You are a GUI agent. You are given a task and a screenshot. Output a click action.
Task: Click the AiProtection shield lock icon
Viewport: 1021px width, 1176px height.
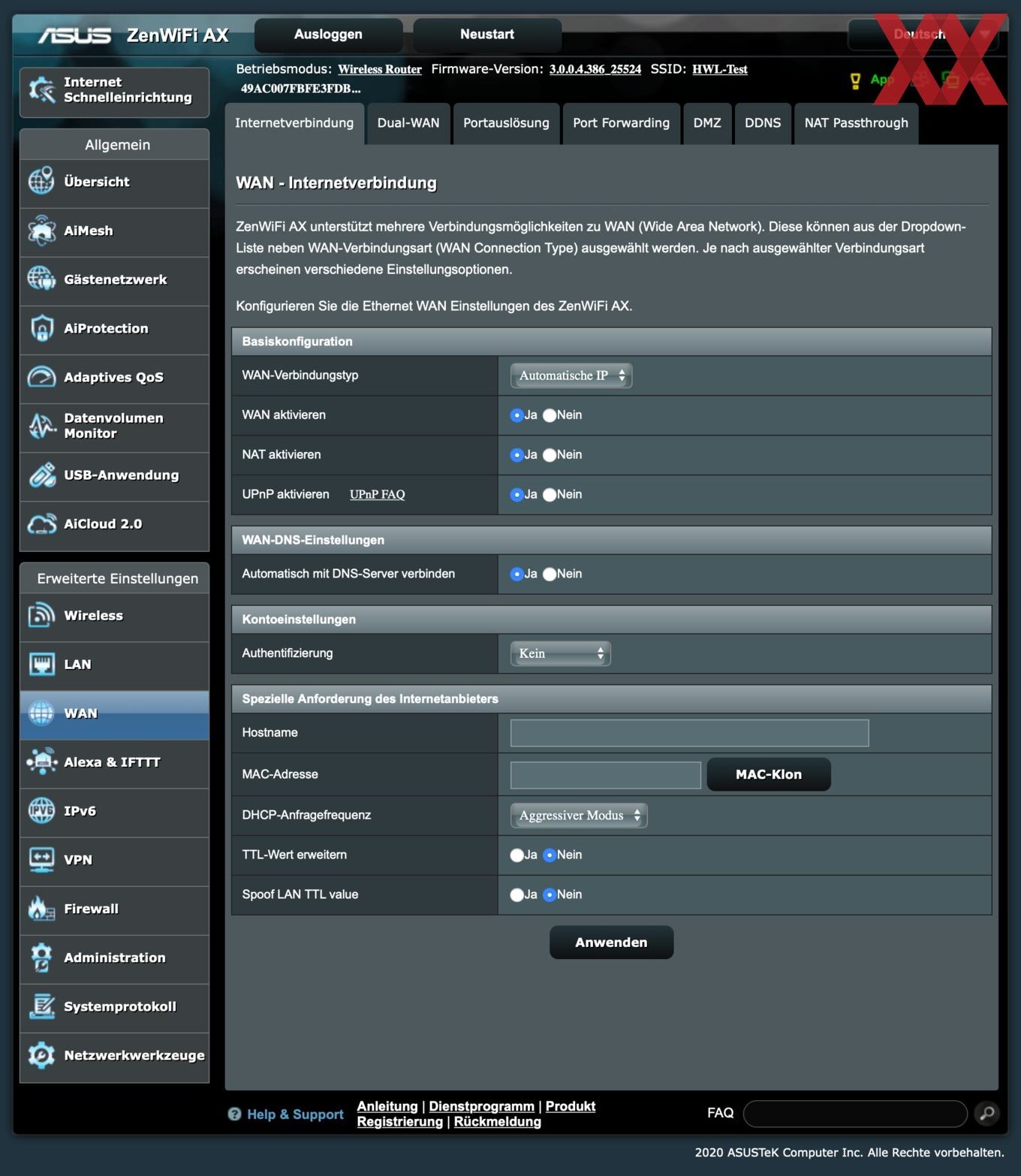point(42,328)
